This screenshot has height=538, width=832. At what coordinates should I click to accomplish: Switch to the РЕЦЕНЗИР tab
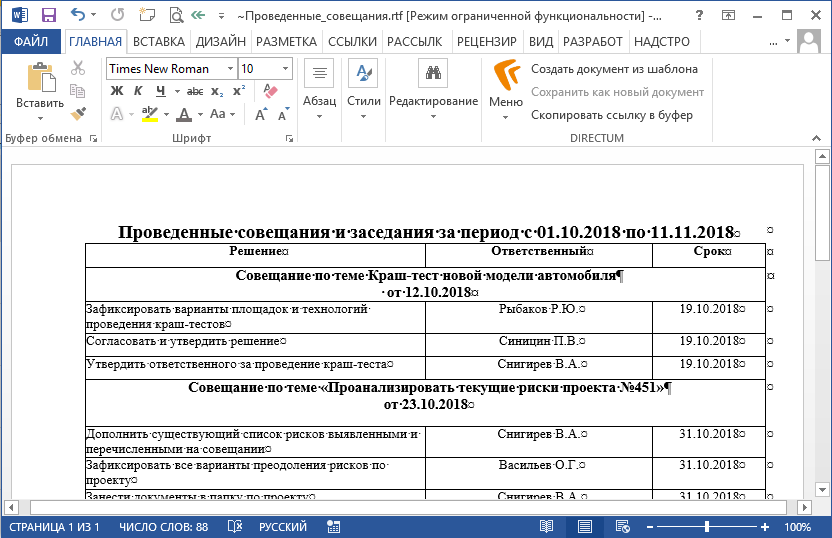click(x=487, y=41)
